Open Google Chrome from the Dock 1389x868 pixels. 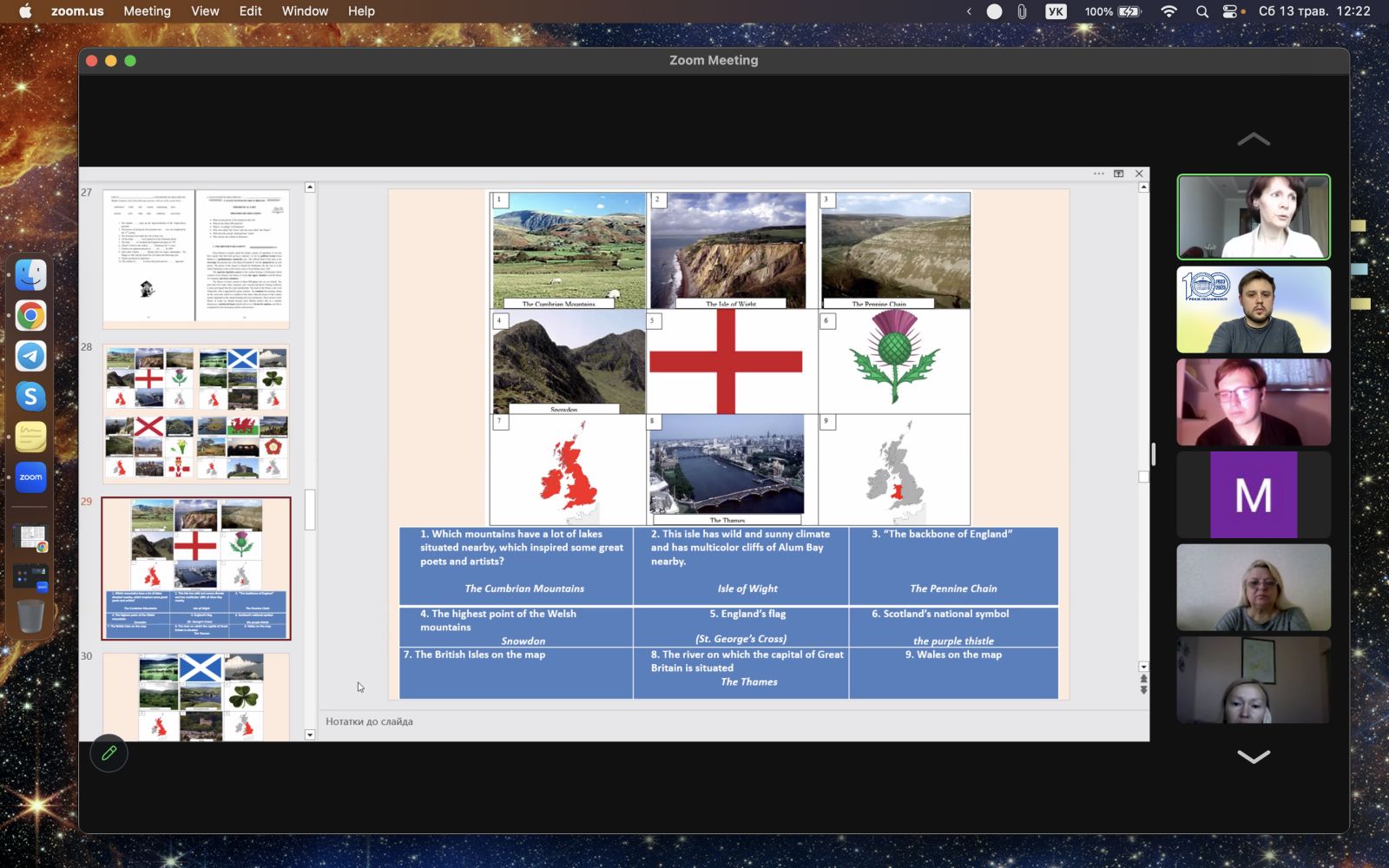point(31,316)
